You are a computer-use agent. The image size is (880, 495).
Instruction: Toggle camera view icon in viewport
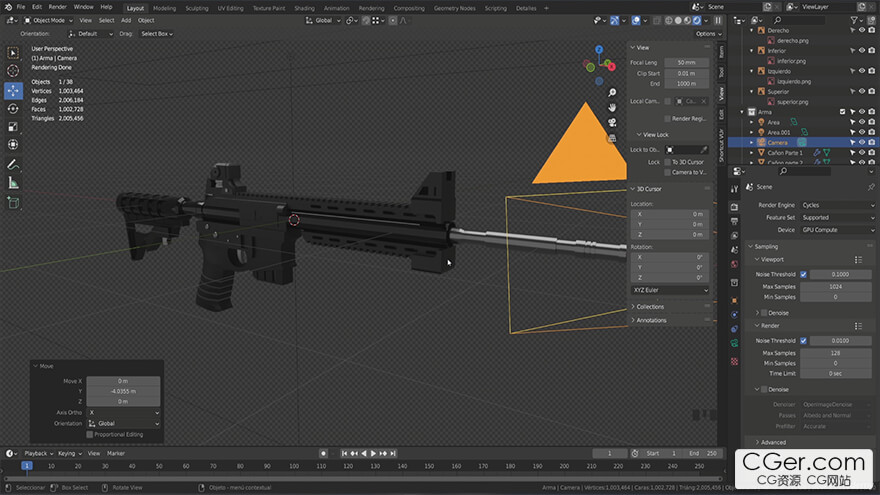(x=612, y=122)
